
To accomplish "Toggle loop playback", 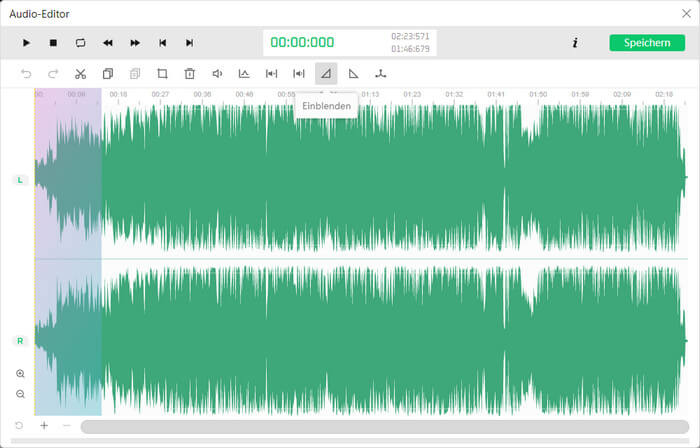I will click(80, 43).
